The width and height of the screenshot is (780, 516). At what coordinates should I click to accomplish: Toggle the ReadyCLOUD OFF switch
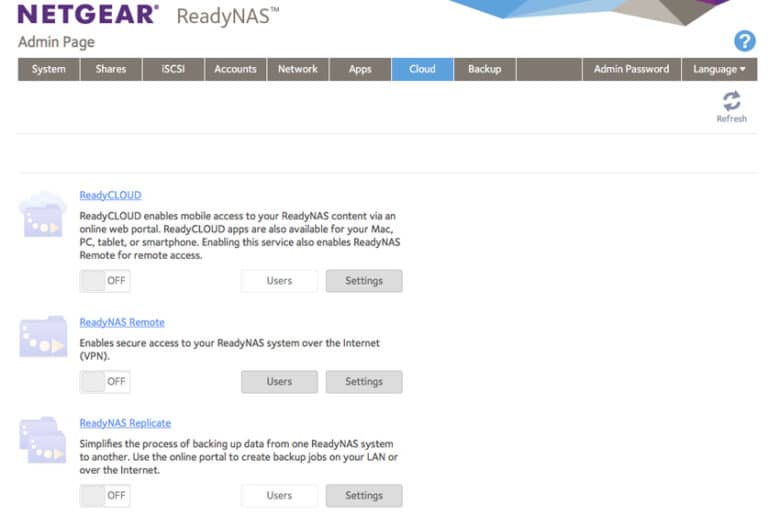coord(105,281)
